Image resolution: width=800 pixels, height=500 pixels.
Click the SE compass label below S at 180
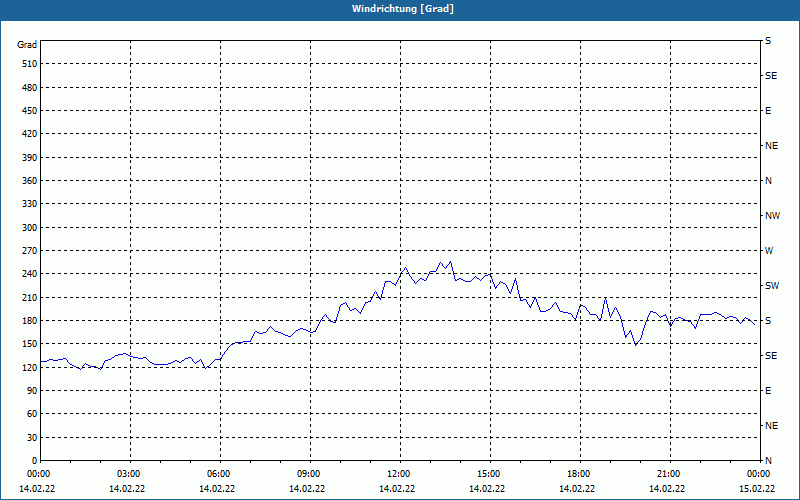click(x=771, y=356)
